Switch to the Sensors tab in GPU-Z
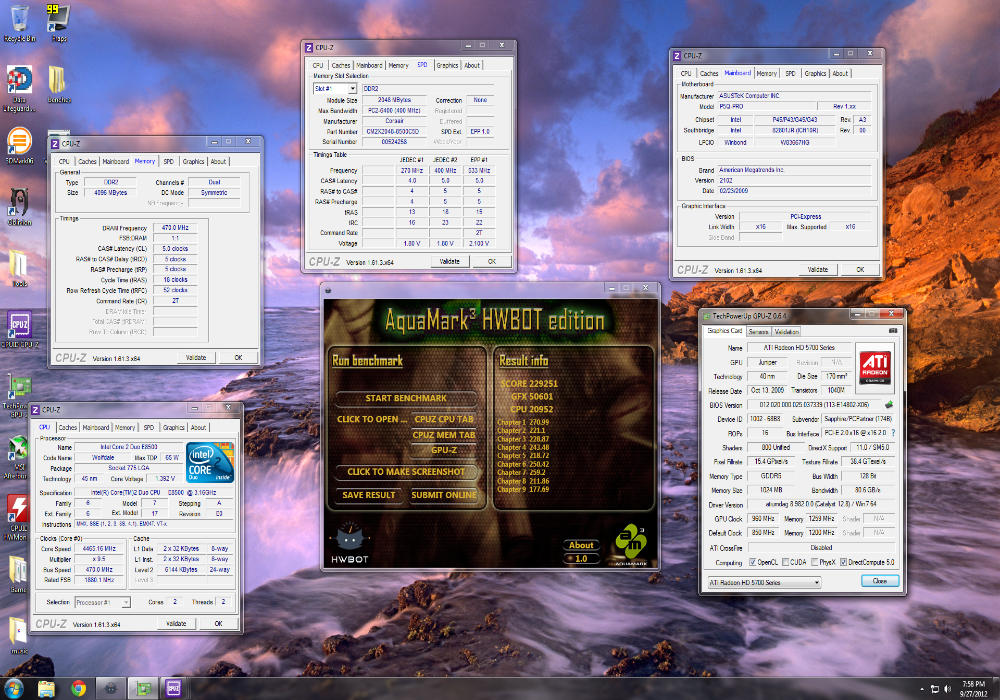The image size is (1000, 700). pos(758,332)
